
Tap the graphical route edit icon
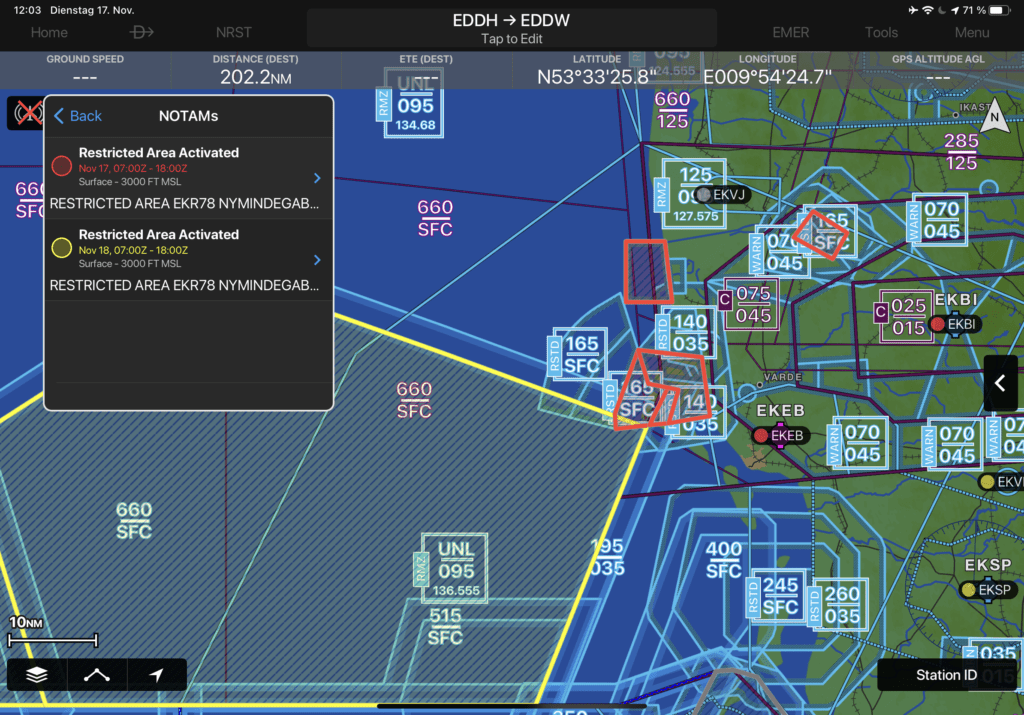97,675
